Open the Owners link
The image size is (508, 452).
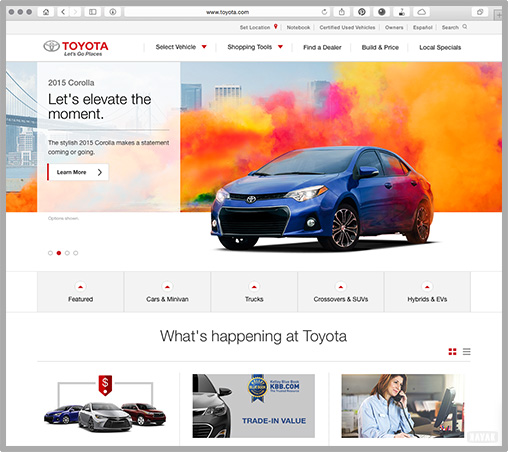click(394, 27)
